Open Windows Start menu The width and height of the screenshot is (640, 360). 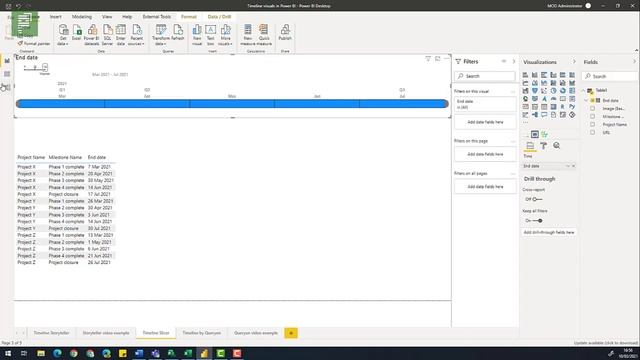click(8, 353)
